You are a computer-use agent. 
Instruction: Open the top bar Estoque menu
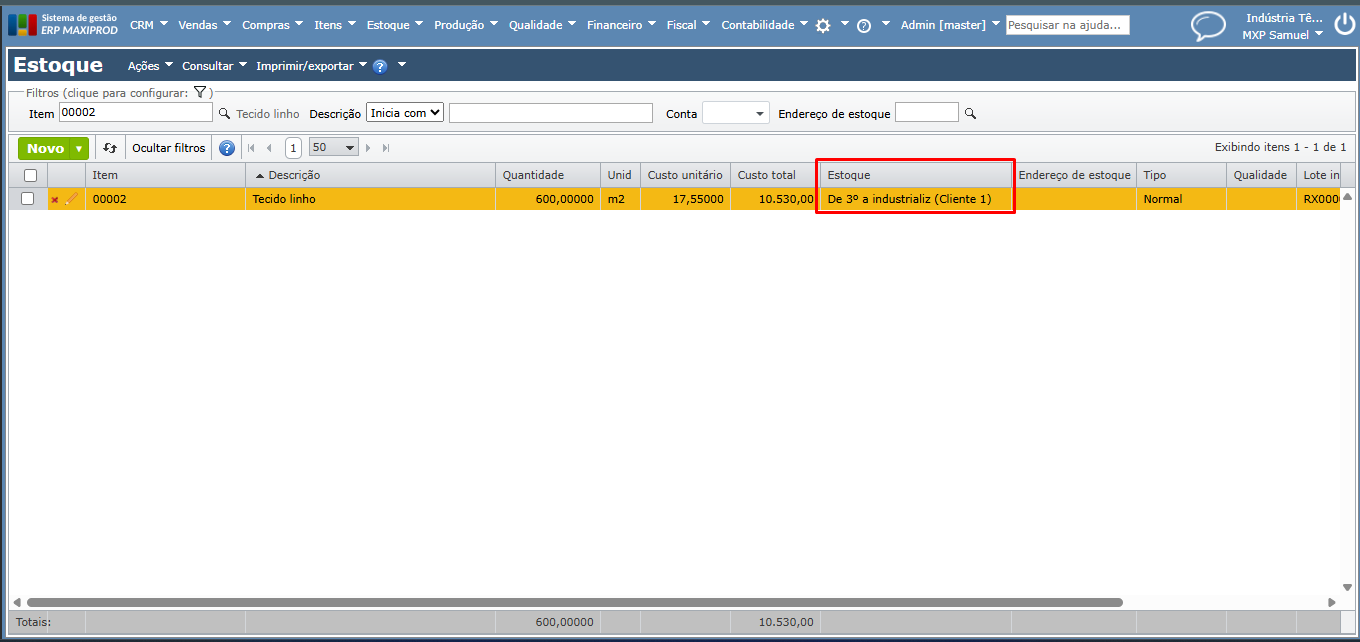pos(394,25)
